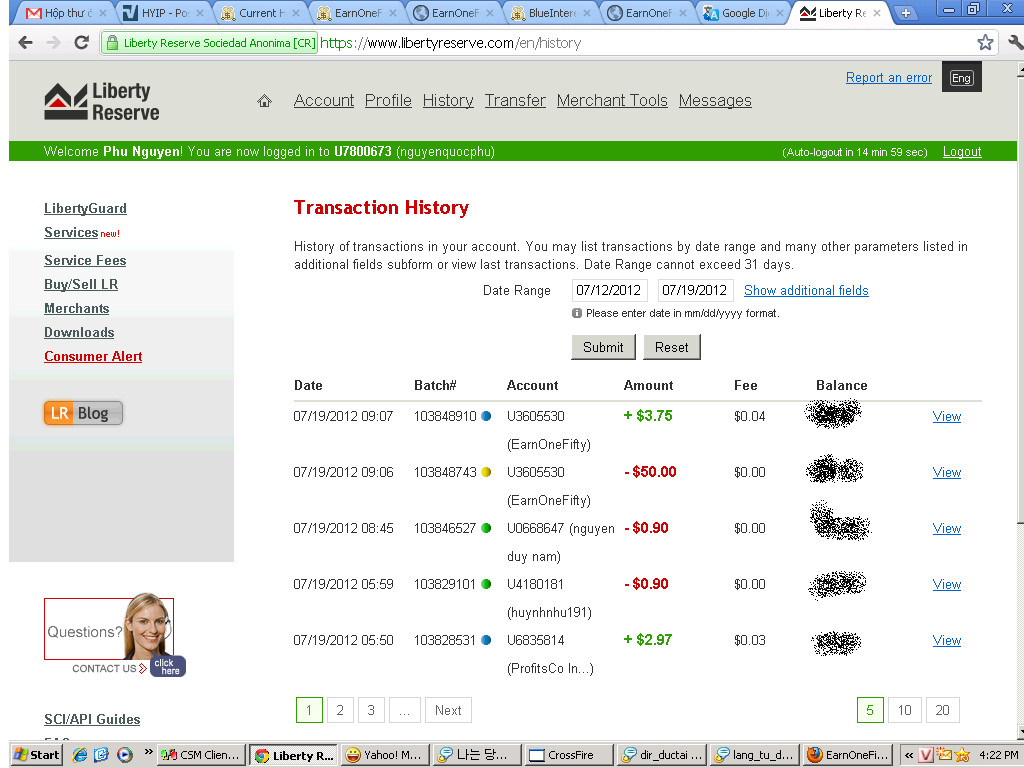Image resolution: width=1024 pixels, height=768 pixels.
Task: Open the Profile menu item
Action: 388,101
